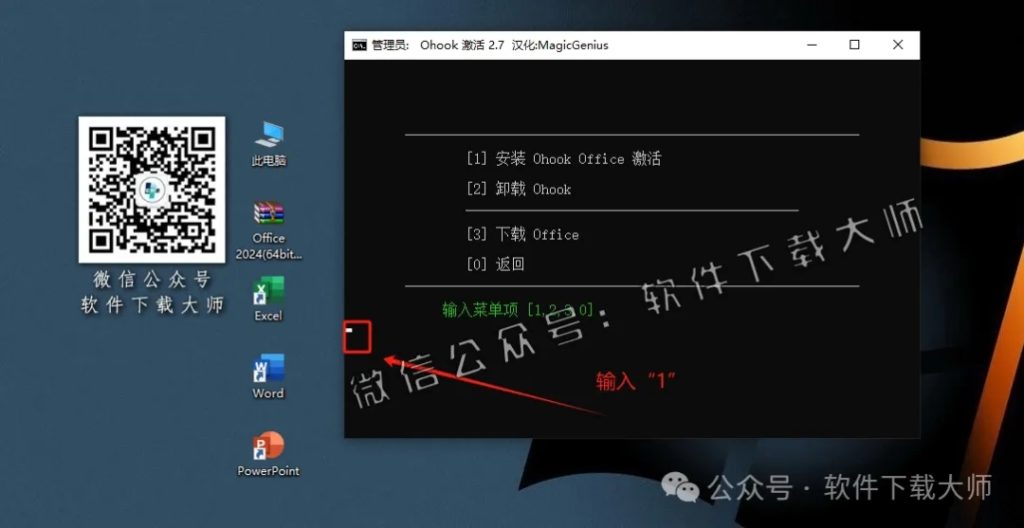Click the green '输入菜单项' prompt text
Screen dimensions: 1024x528
[x=518, y=310]
